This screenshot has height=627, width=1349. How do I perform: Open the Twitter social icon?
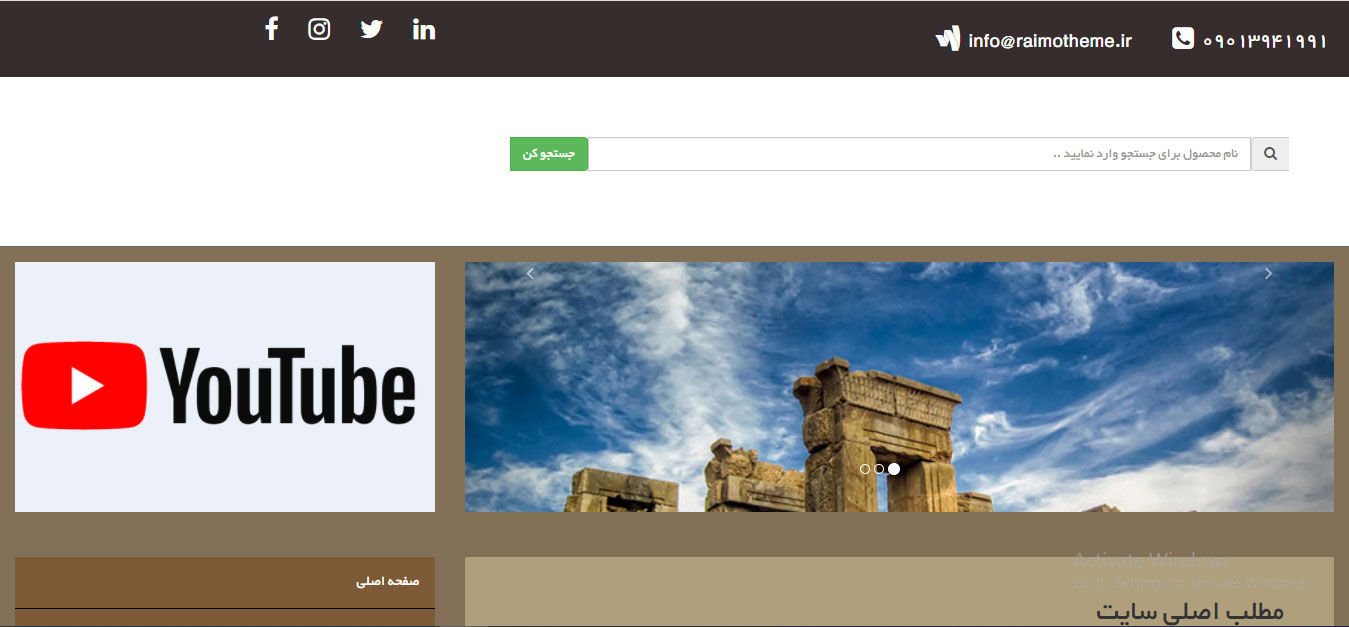(x=372, y=29)
